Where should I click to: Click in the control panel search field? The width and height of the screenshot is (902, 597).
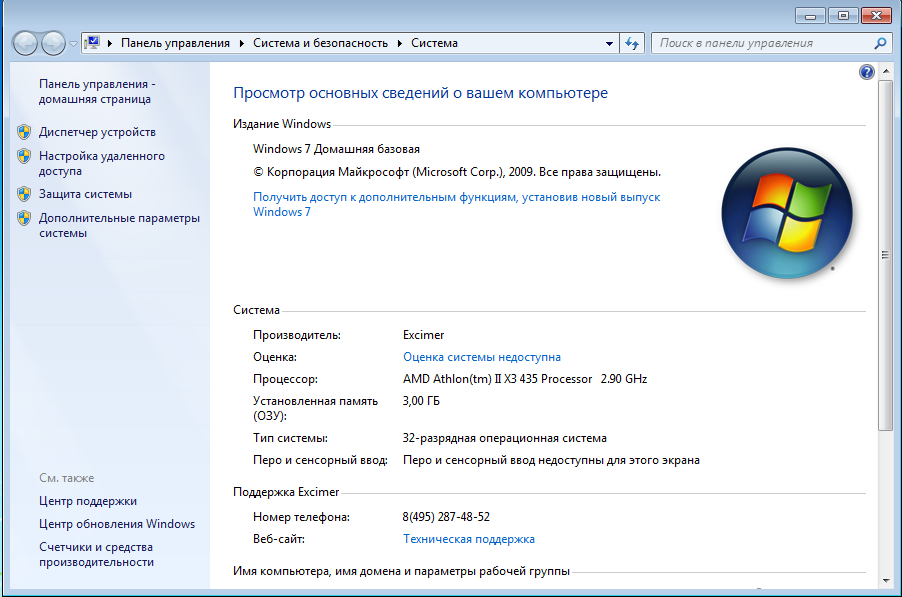pyautogui.click(x=760, y=43)
